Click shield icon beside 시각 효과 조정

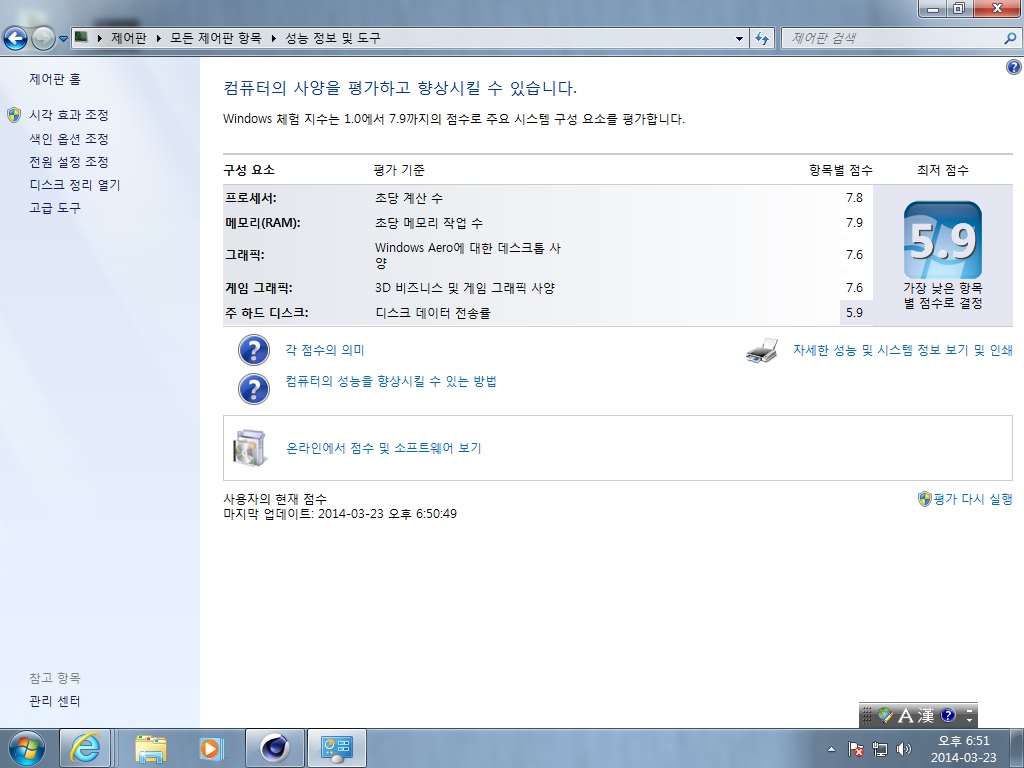click(14, 116)
